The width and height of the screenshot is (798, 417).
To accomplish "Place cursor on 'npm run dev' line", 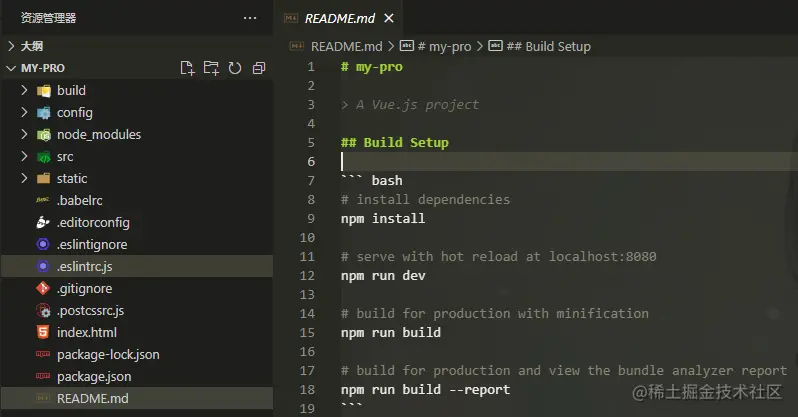I will click(x=383, y=275).
